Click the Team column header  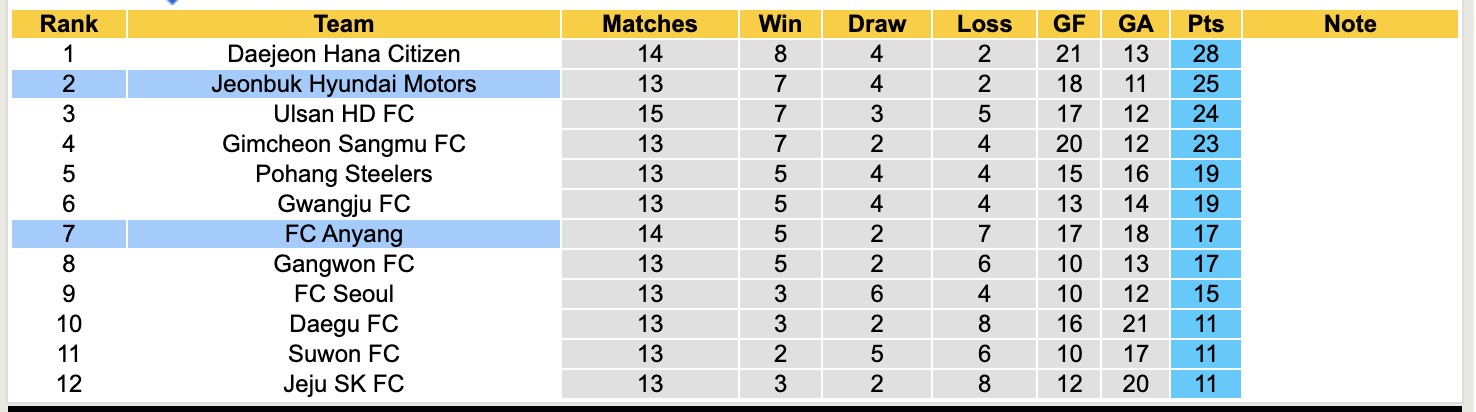pyautogui.click(x=343, y=24)
